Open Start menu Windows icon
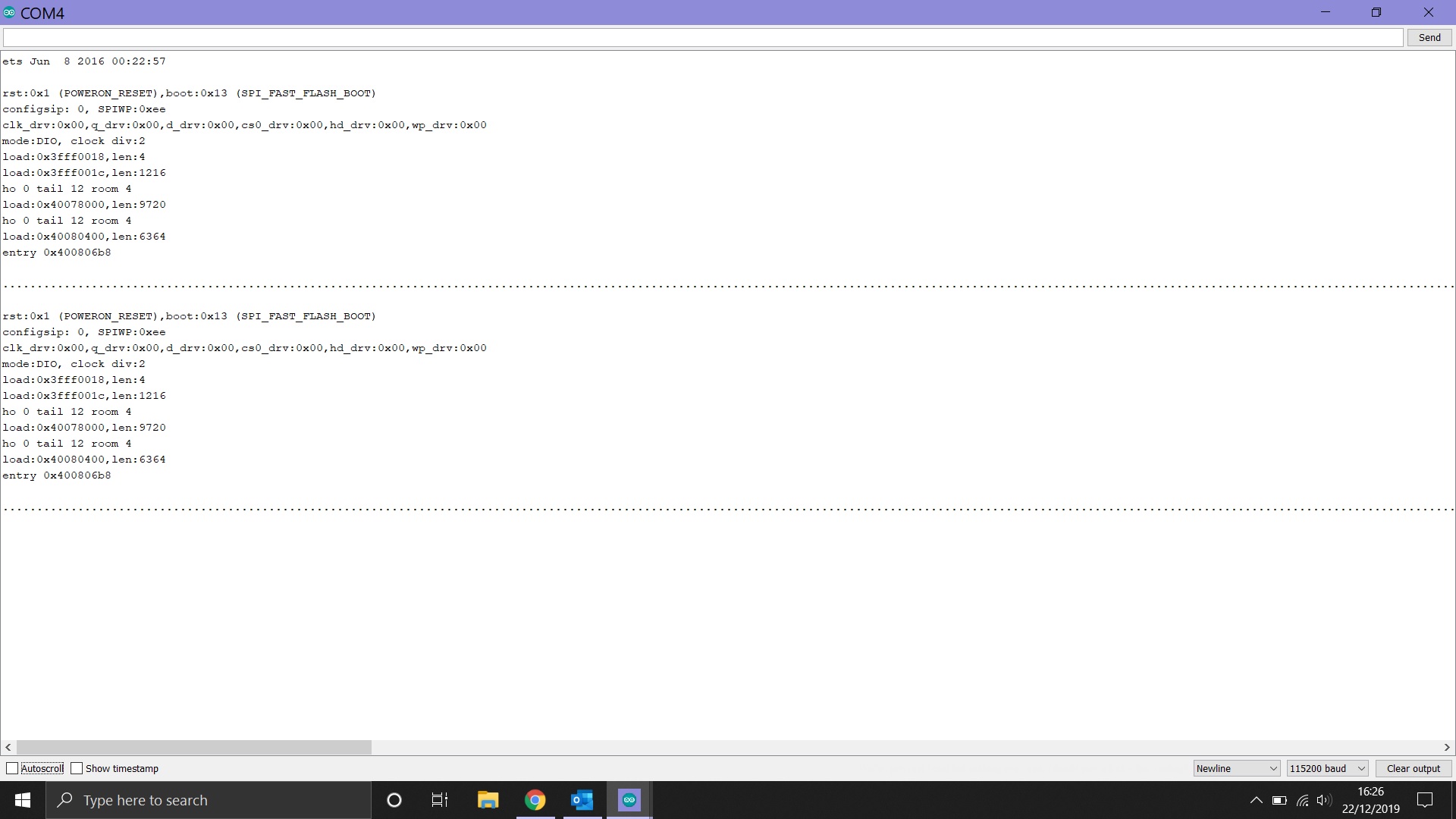Image resolution: width=1456 pixels, height=819 pixels. pyautogui.click(x=22, y=799)
